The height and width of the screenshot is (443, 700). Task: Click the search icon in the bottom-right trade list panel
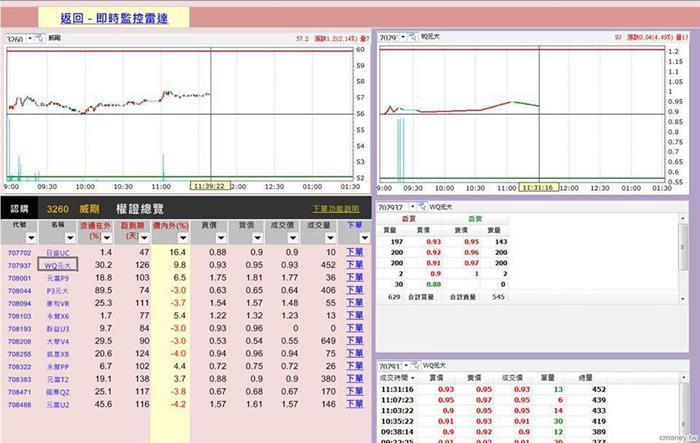click(416, 365)
